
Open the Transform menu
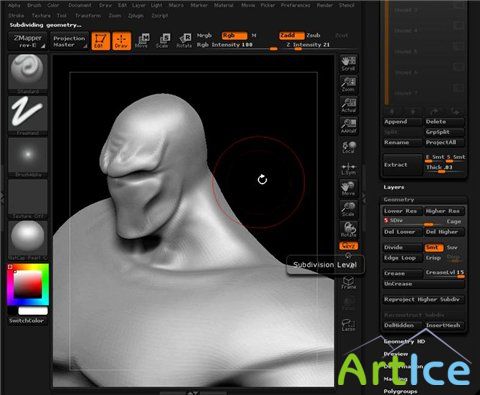click(88, 16)
